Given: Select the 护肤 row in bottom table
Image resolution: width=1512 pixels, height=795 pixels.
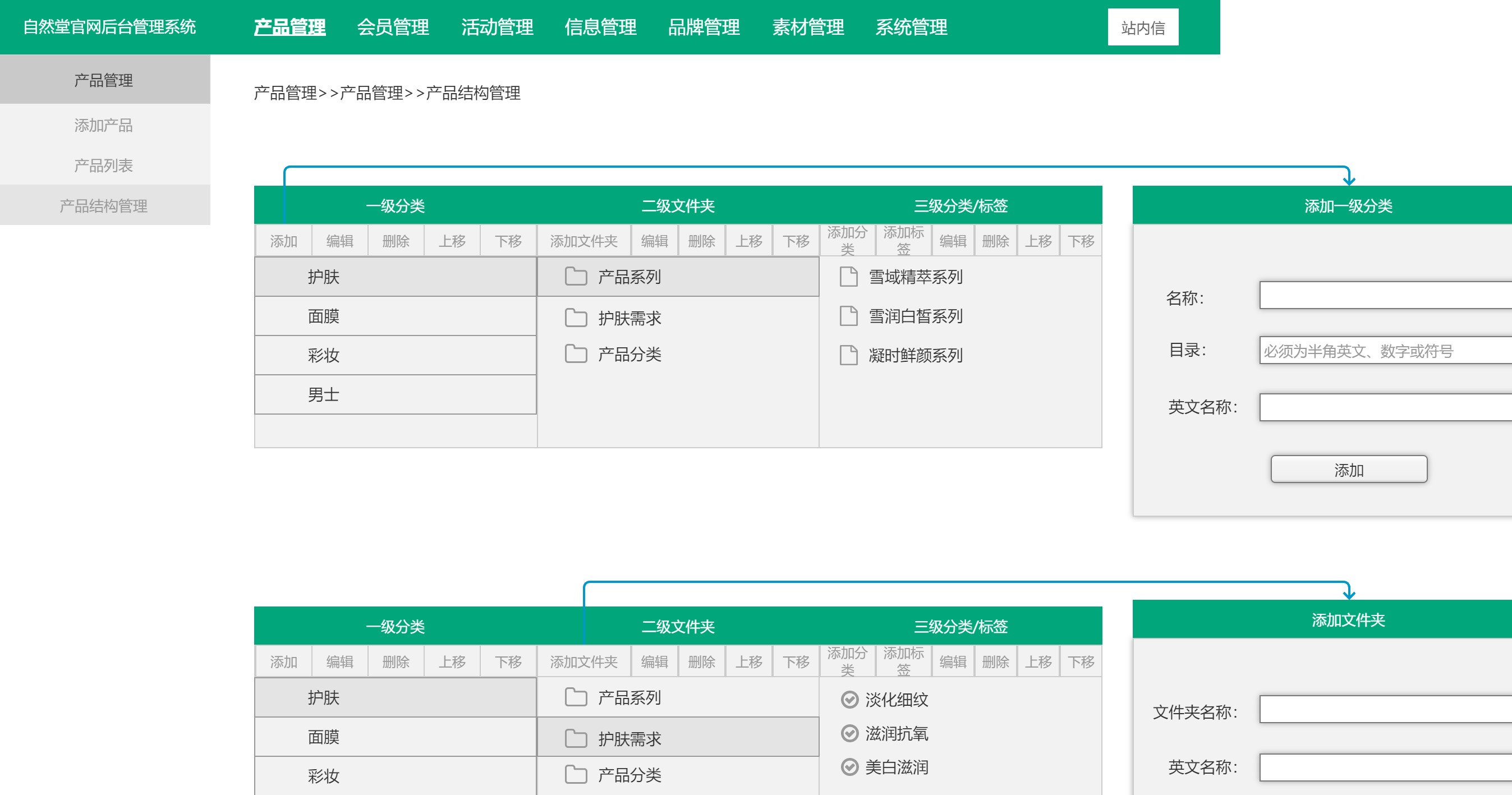Looking at the screenshot, I should (x=396, y=697).
